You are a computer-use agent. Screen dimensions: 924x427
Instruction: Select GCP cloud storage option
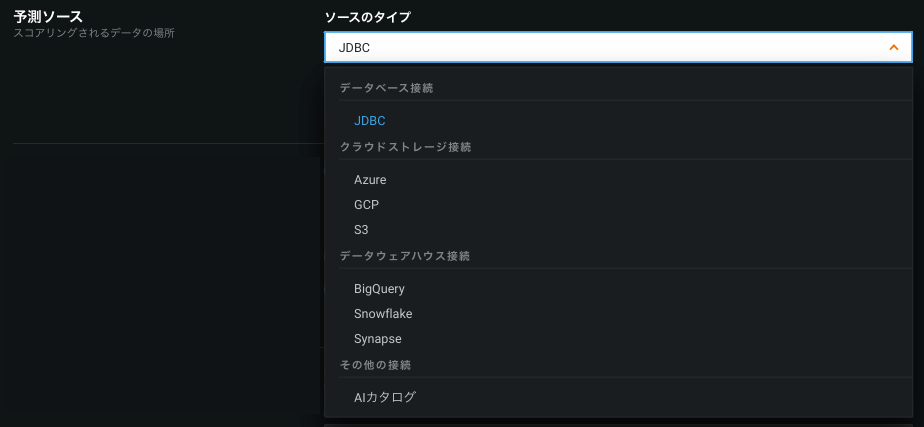(x=366, y=204)
